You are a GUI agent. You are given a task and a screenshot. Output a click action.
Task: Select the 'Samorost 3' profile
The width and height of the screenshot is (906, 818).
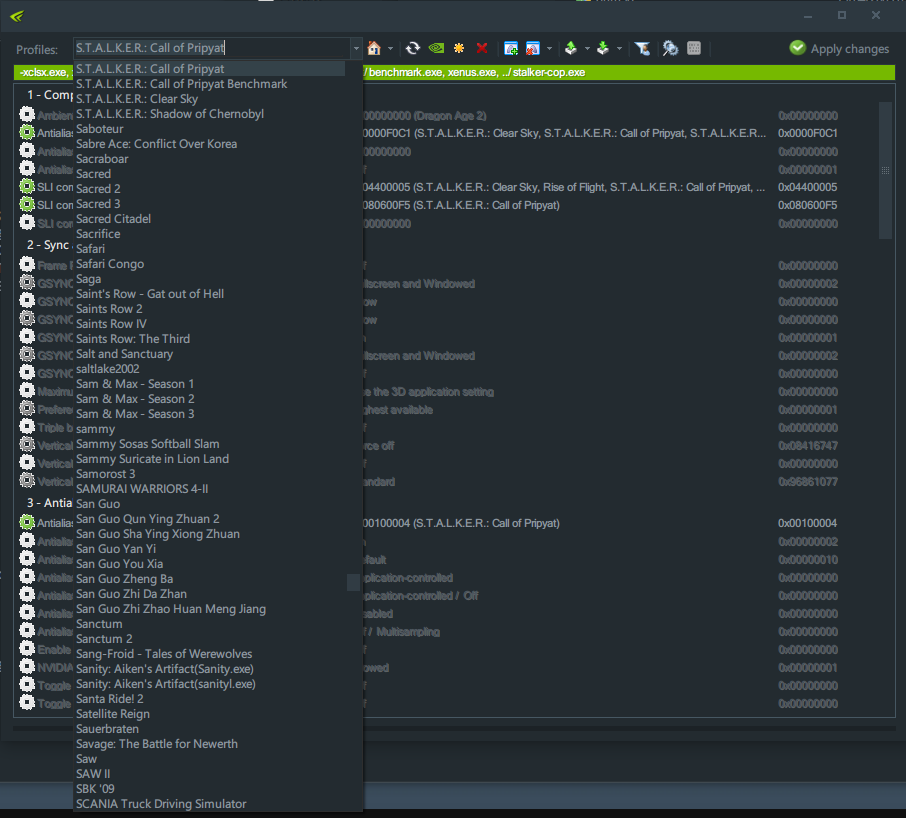pyautogui.click(x=106, y=474)
